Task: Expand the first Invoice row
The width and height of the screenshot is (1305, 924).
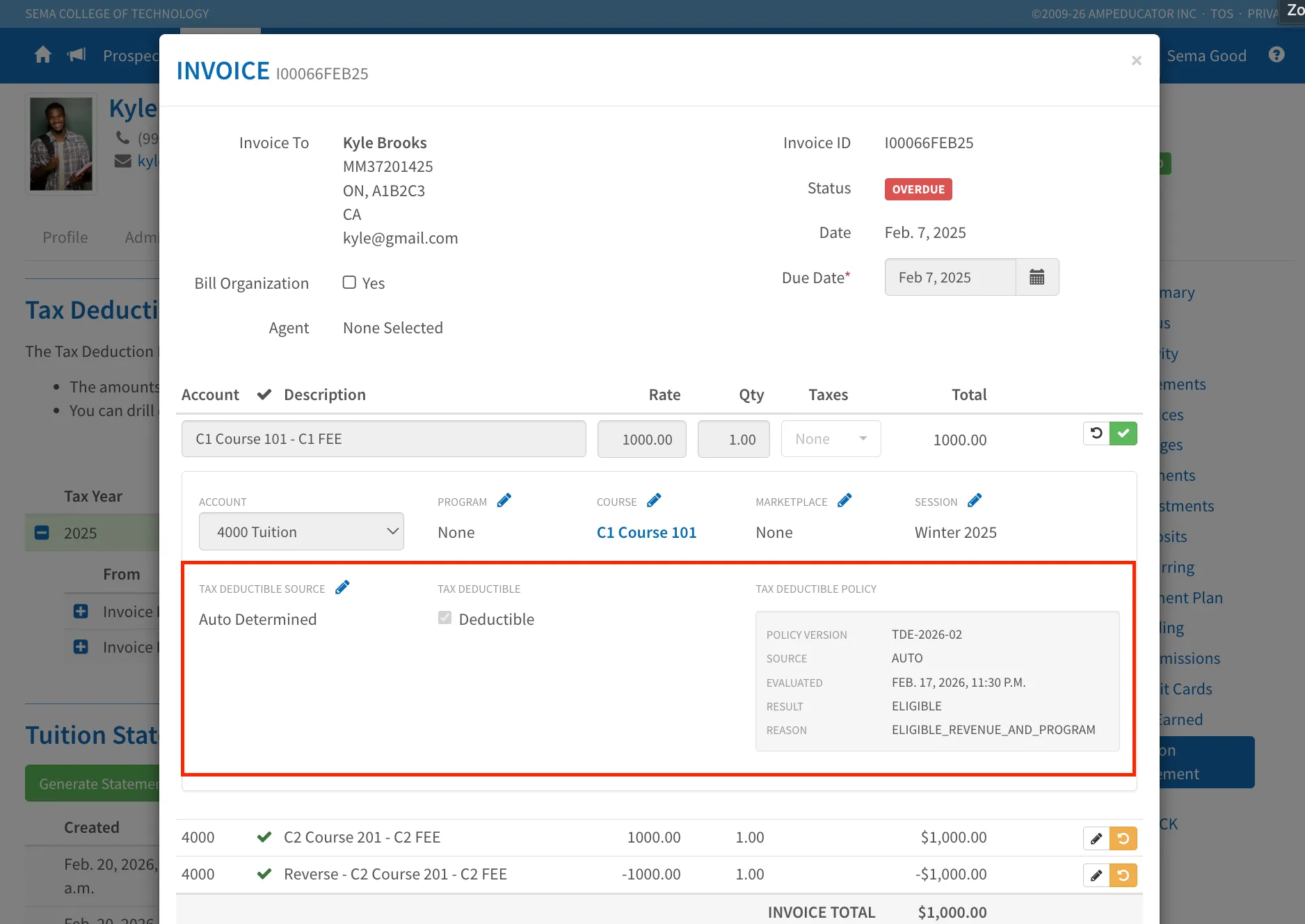Action: coord(81,612)
